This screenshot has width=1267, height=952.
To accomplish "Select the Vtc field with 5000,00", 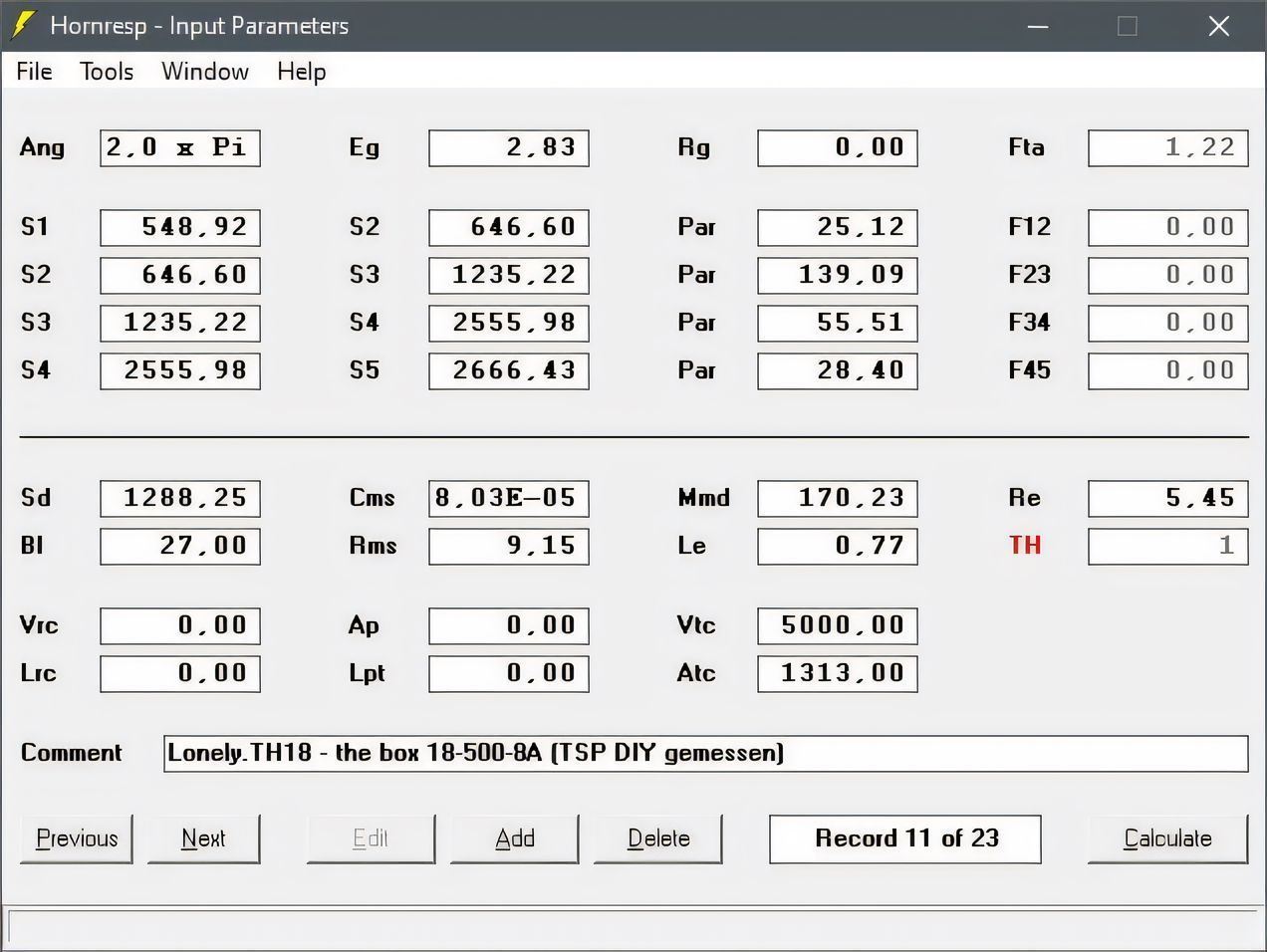I will 838,625.
